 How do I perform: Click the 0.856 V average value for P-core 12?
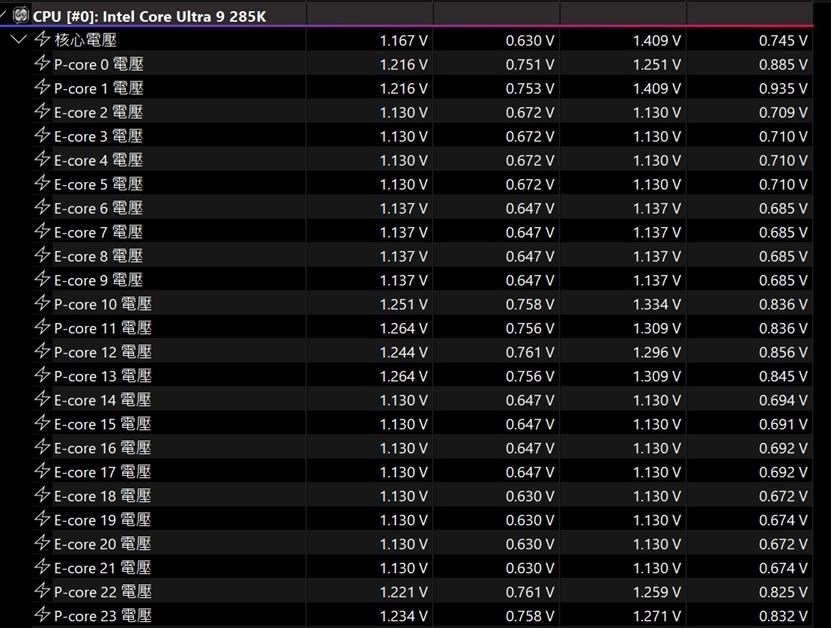pos(782,352)
